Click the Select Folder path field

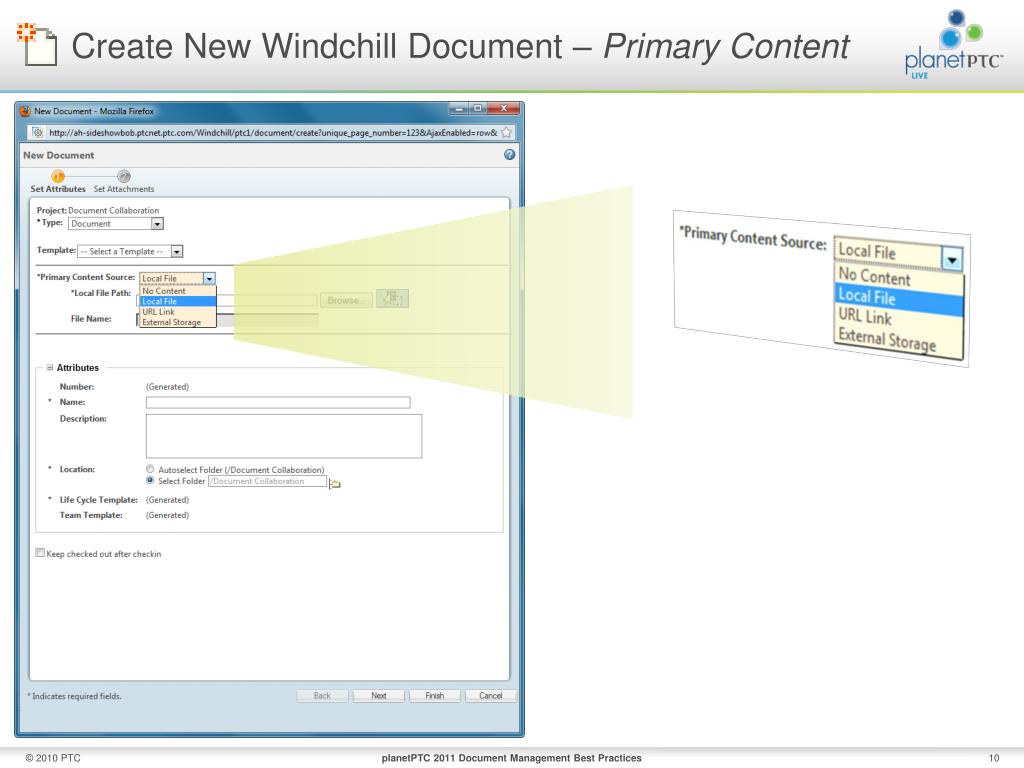click(x=267, y=481)
